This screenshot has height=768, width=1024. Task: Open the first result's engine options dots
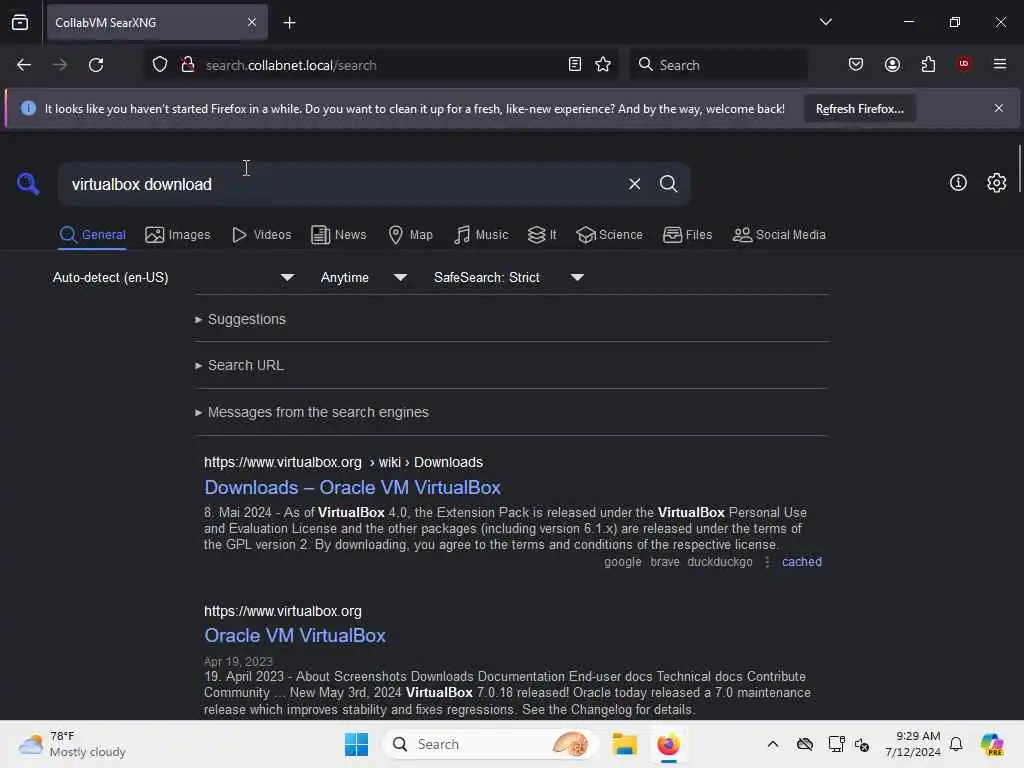(767, 562)
